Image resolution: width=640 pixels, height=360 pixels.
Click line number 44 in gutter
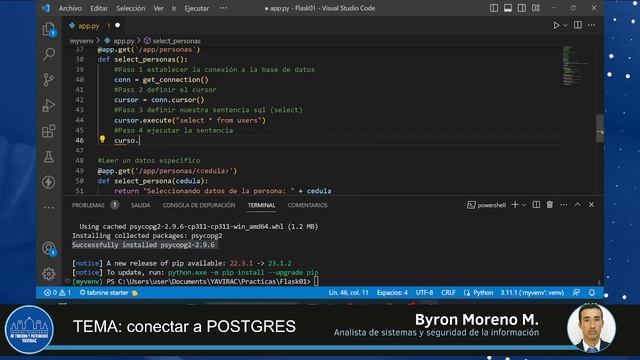(80, 120)
